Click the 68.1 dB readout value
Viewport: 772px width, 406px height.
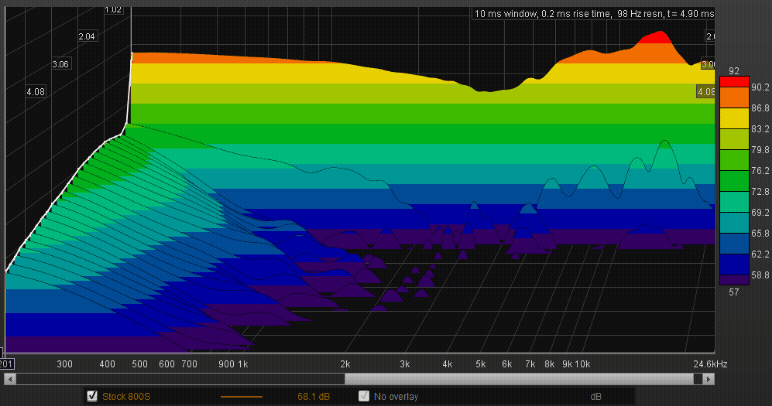(x=314, y=397)
